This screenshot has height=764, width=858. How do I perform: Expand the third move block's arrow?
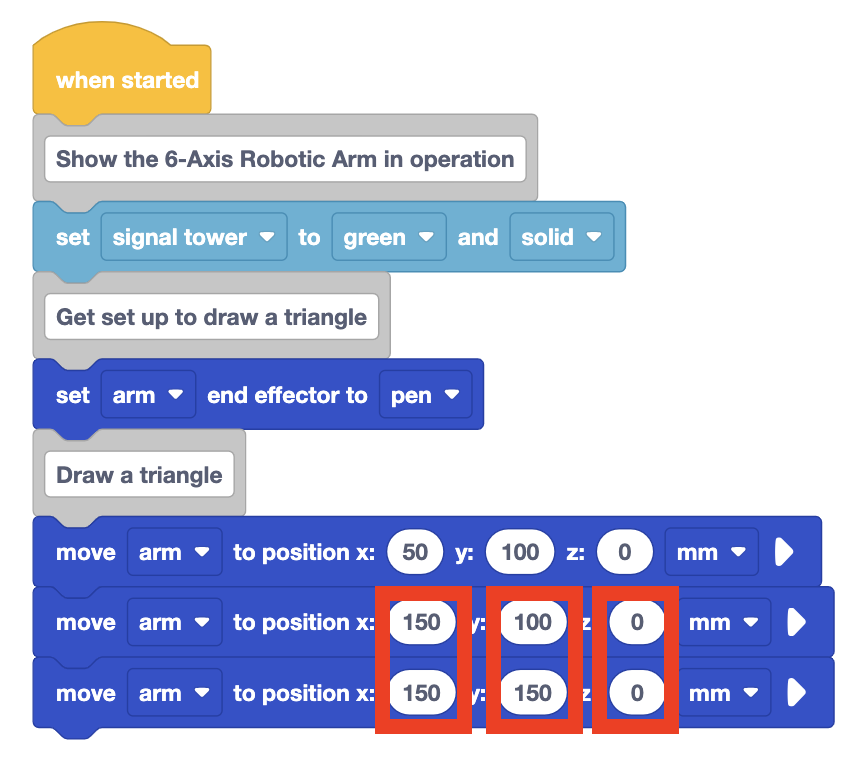pos(797,693)
